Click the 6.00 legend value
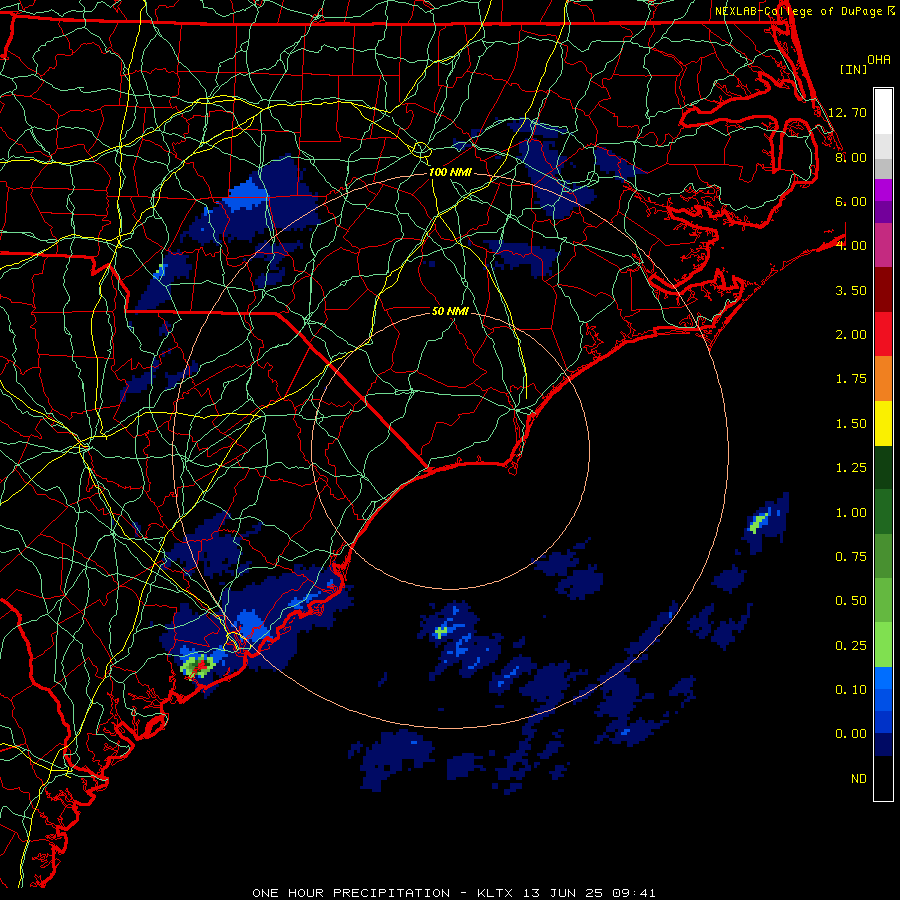The image size is (900, 900). [x=851, y=201]
